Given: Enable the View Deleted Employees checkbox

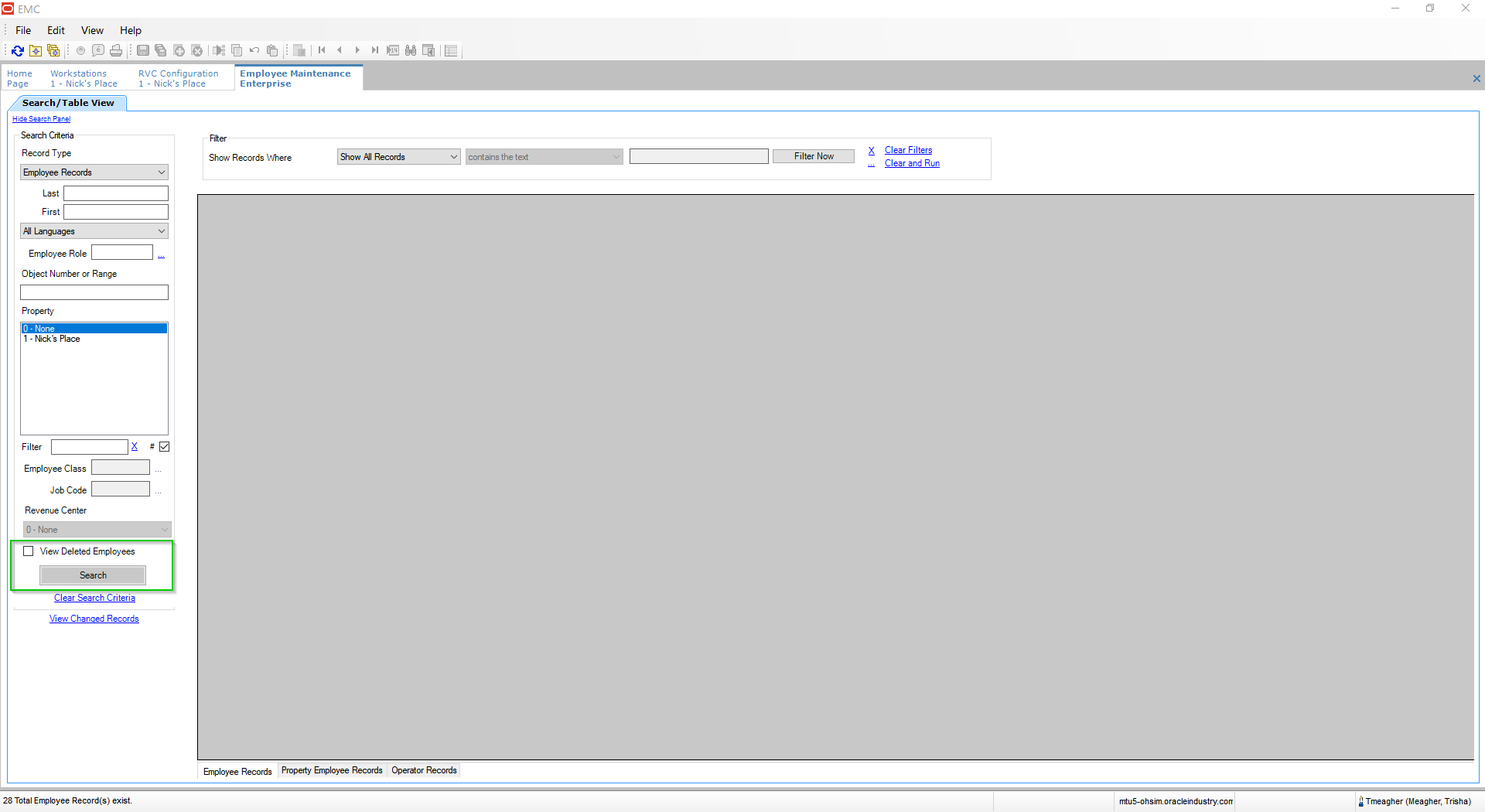Looking at the screenshot, I should coord(29,551).
